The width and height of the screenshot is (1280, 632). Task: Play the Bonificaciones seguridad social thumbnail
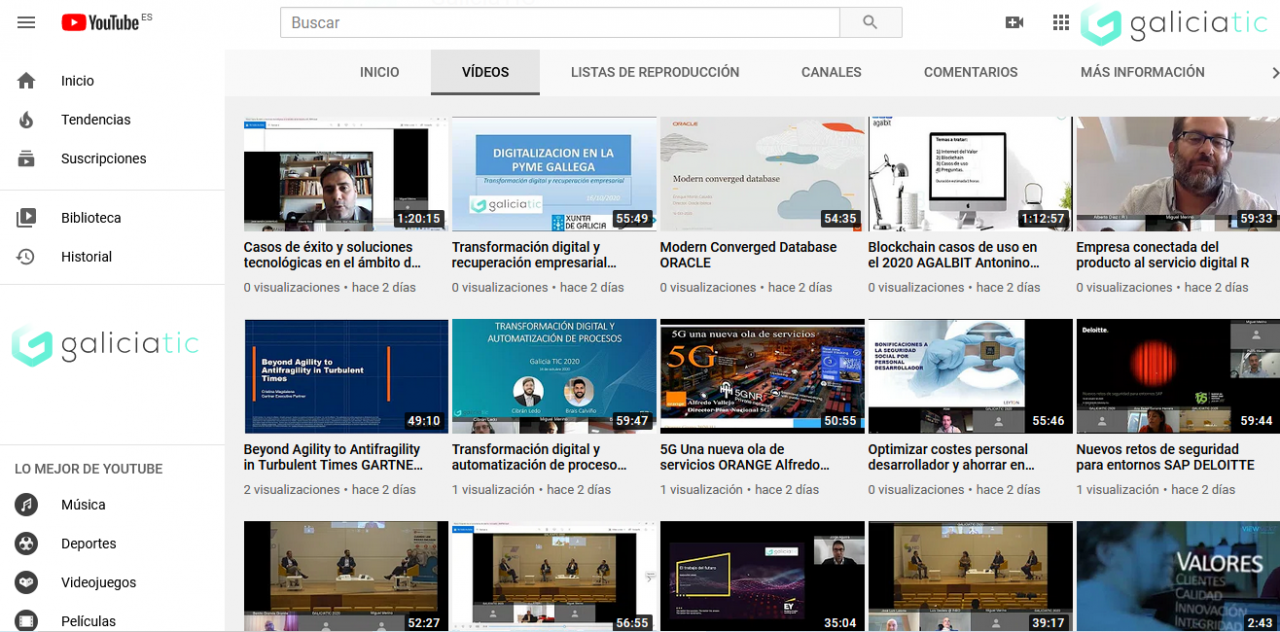pos(970,376)
